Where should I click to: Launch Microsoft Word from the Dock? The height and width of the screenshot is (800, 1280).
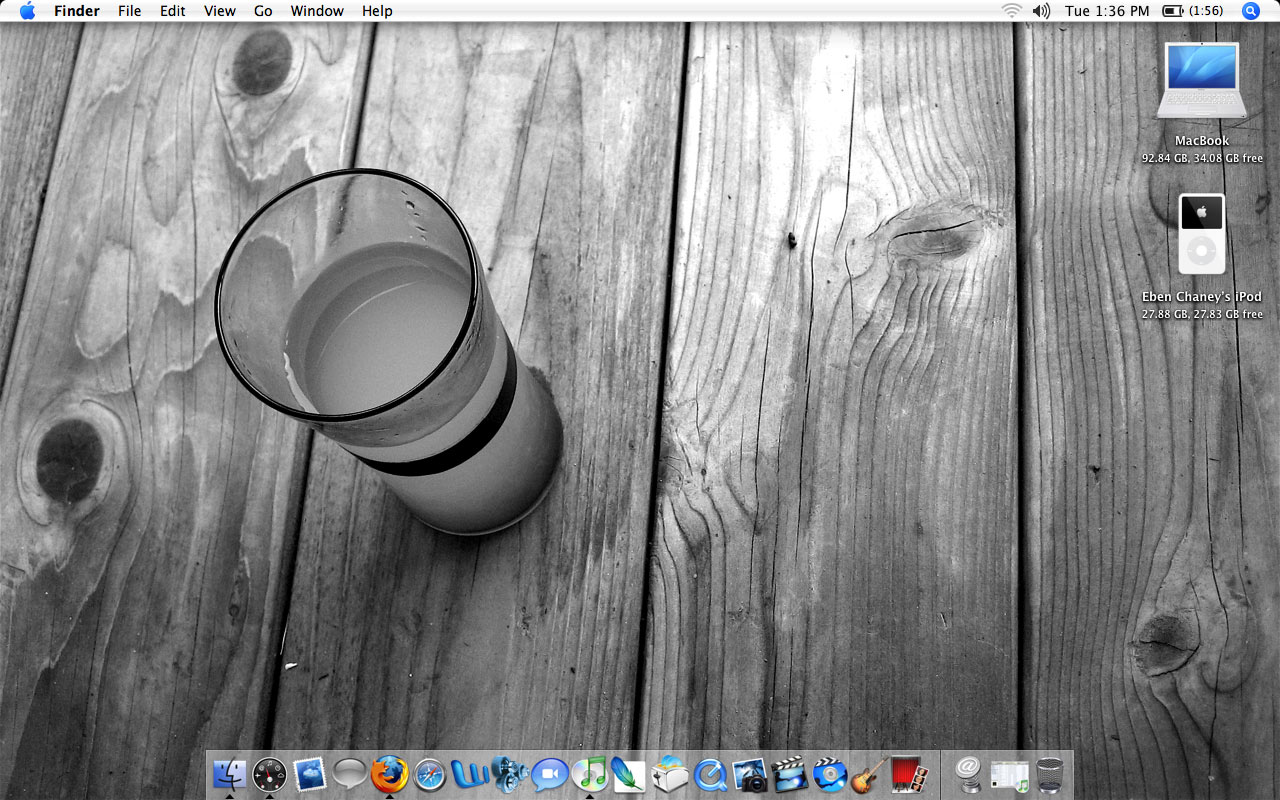(x=470, y=774)
